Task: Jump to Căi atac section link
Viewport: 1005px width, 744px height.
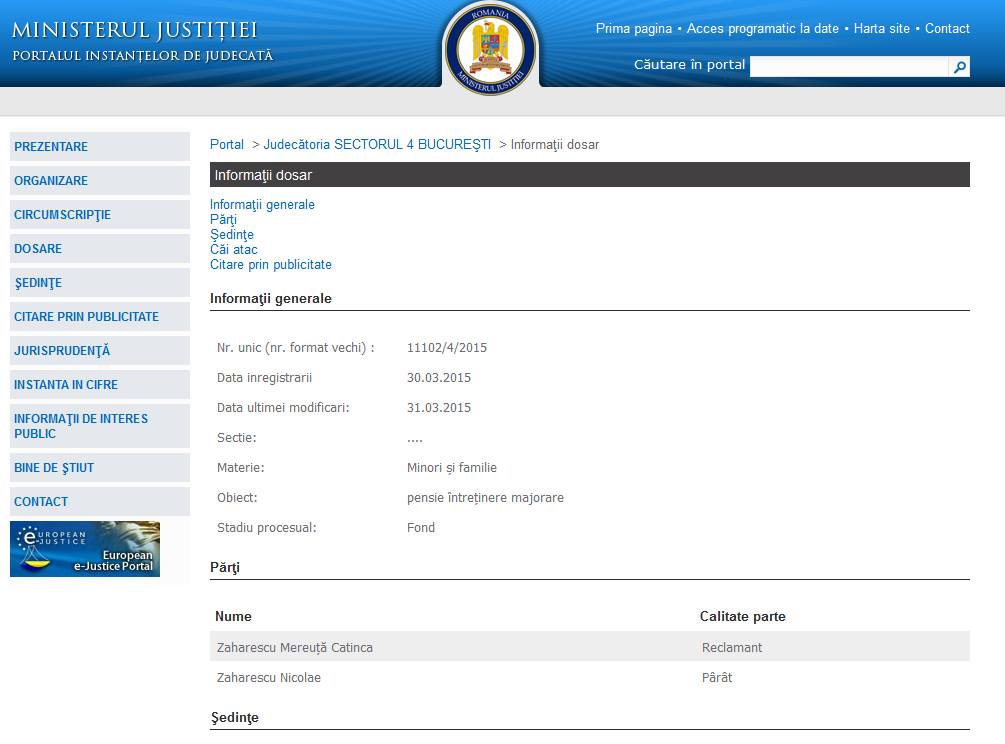Action: point(233,250)
